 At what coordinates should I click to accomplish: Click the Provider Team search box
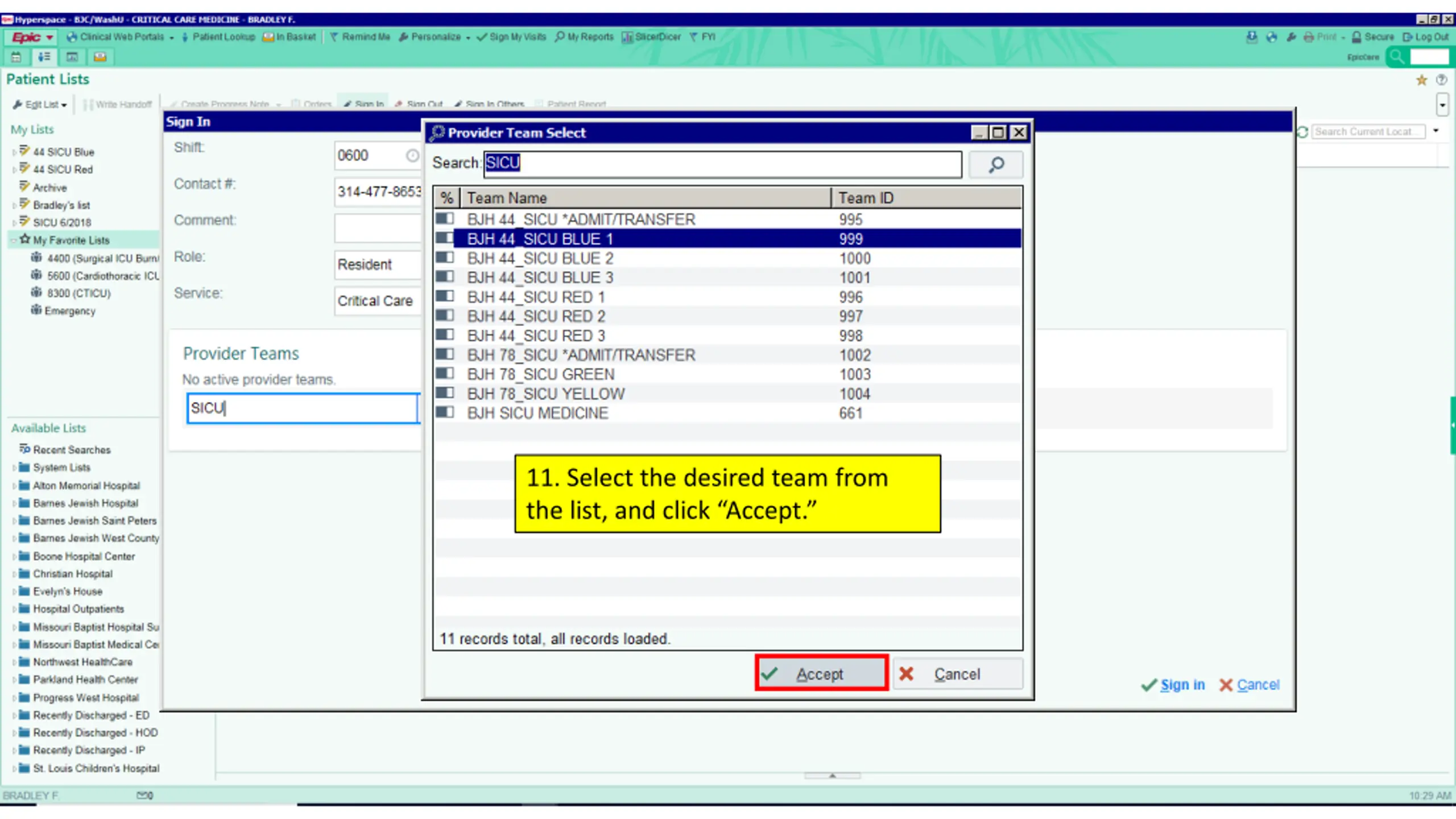coord(722,164)
